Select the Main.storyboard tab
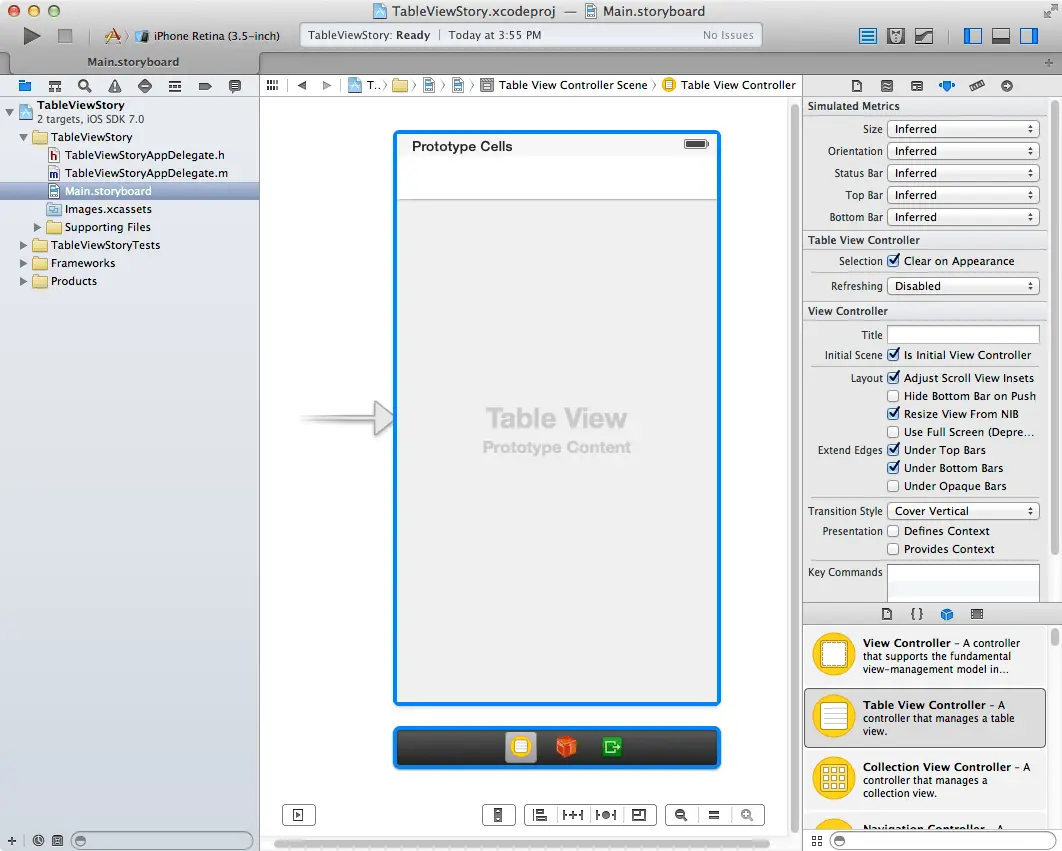The height and width of the screenshot is (851, 1062). (x=133, y=61)
